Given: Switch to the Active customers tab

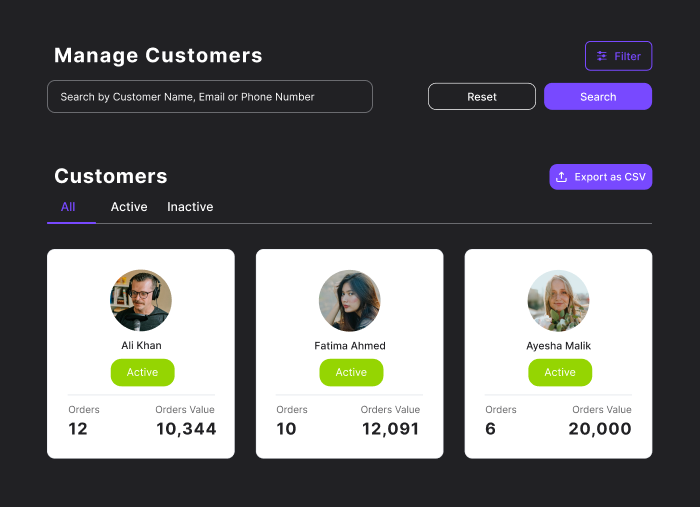Looking at the screenshot, I should (x=129, y=207).
